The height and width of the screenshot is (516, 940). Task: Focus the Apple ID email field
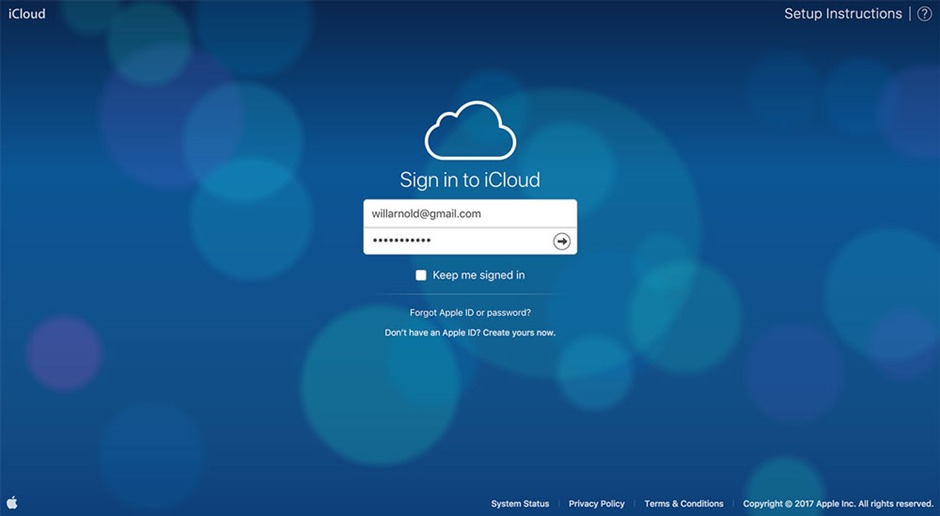tap(469, 214)
